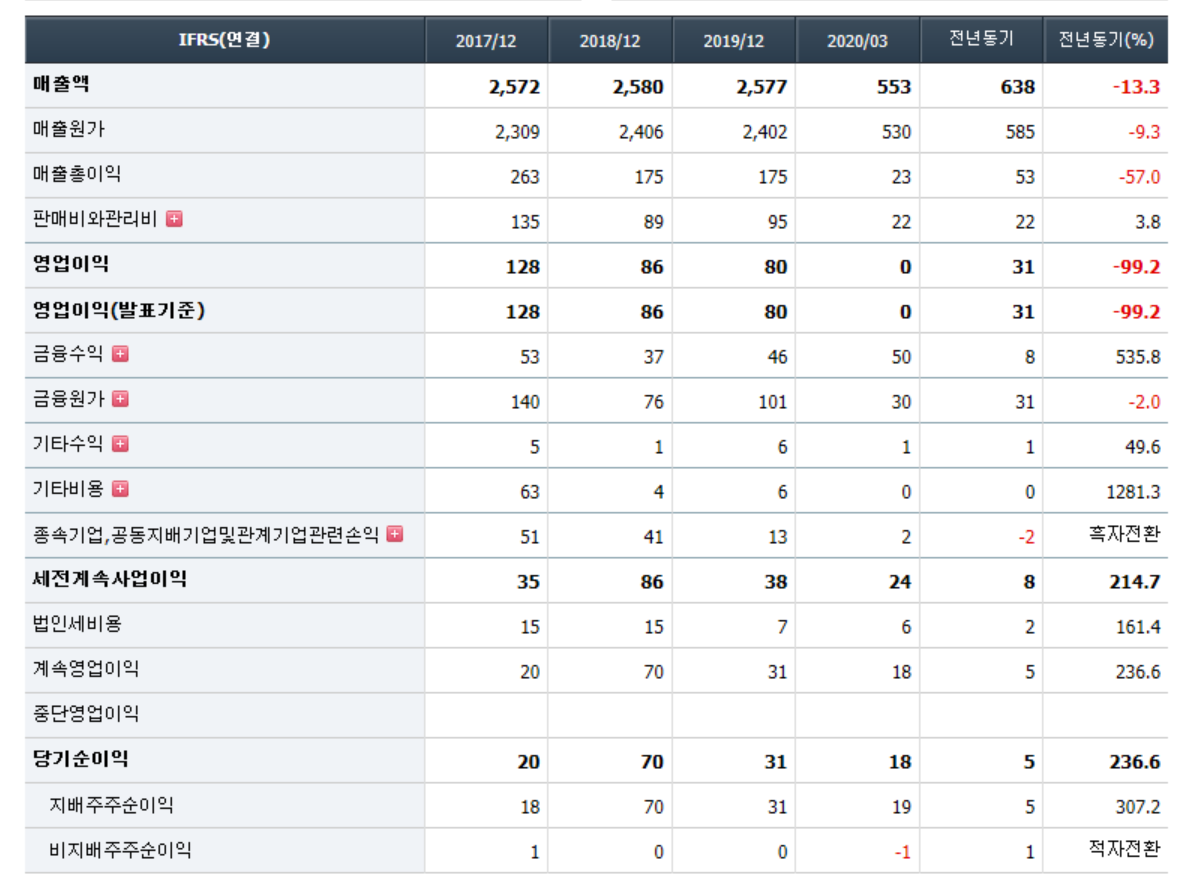The image size is (1188, 889).
Task: Select the 2020/03 column header
Action: [x=857, y=41]
